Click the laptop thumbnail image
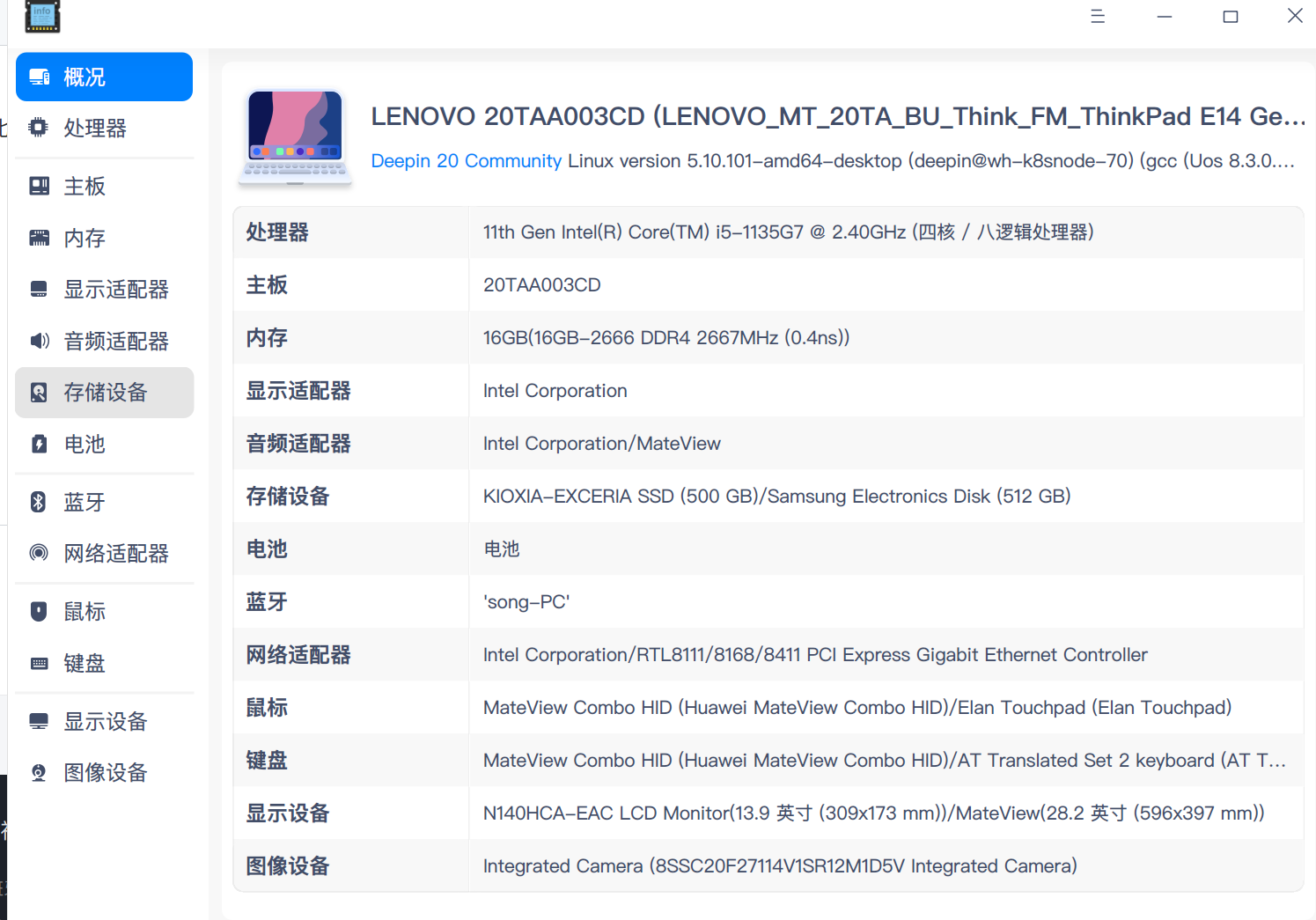 296,137
